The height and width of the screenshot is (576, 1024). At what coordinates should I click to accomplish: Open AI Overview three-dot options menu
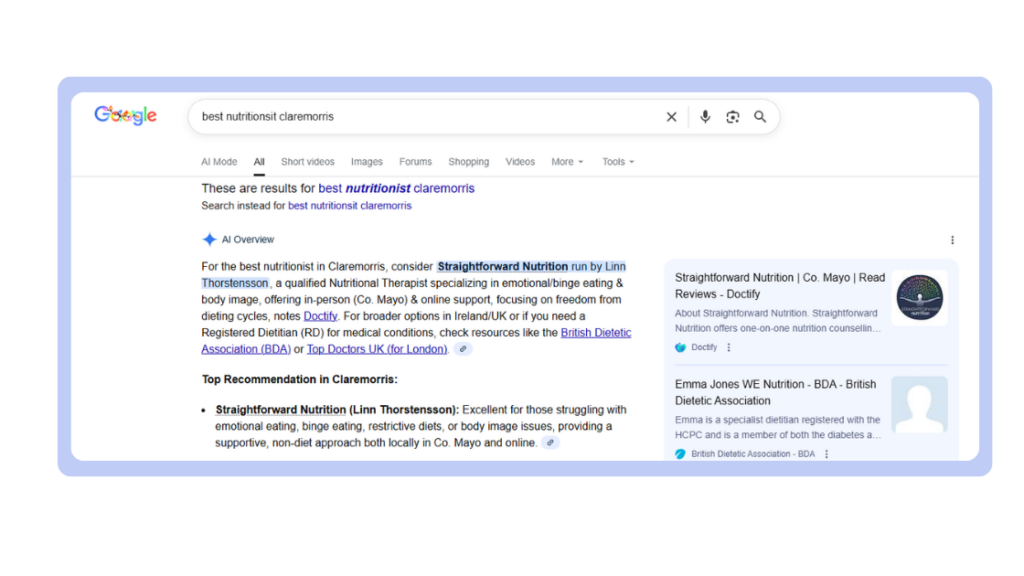point(952,240)
